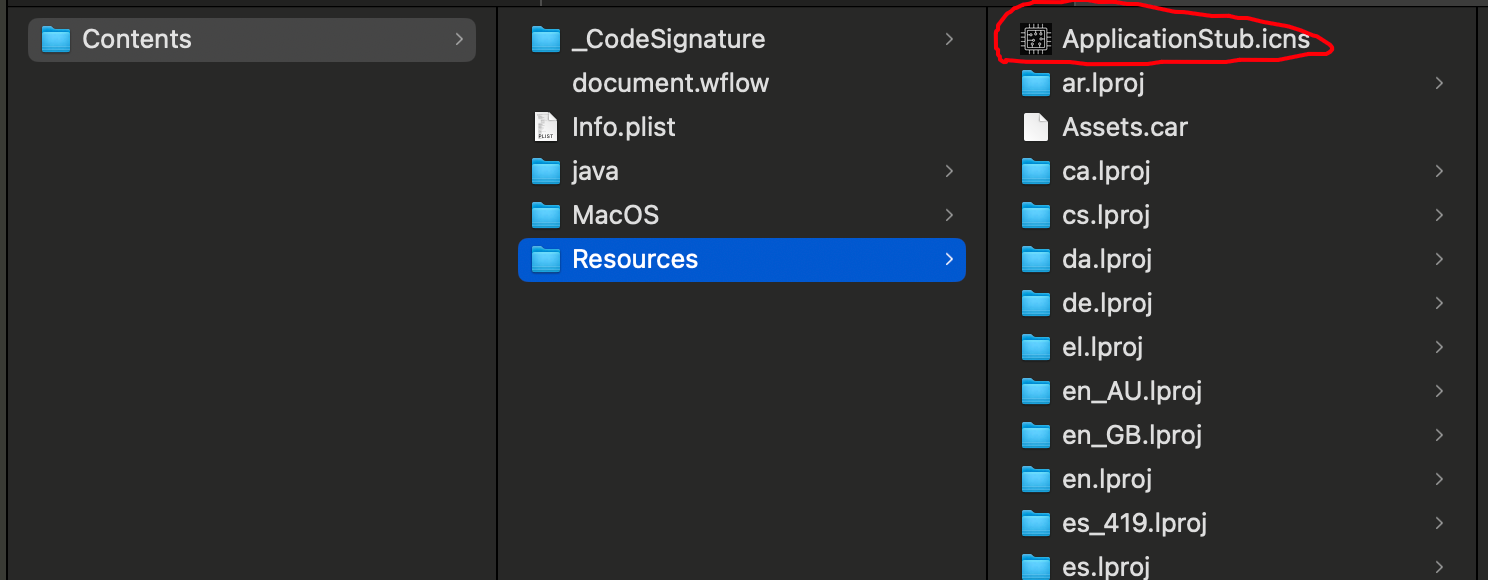Expand the en_GB.lproj chevron arrow
The width and height of the screenshot is (1488, 580).
[x=1439, y=435]
